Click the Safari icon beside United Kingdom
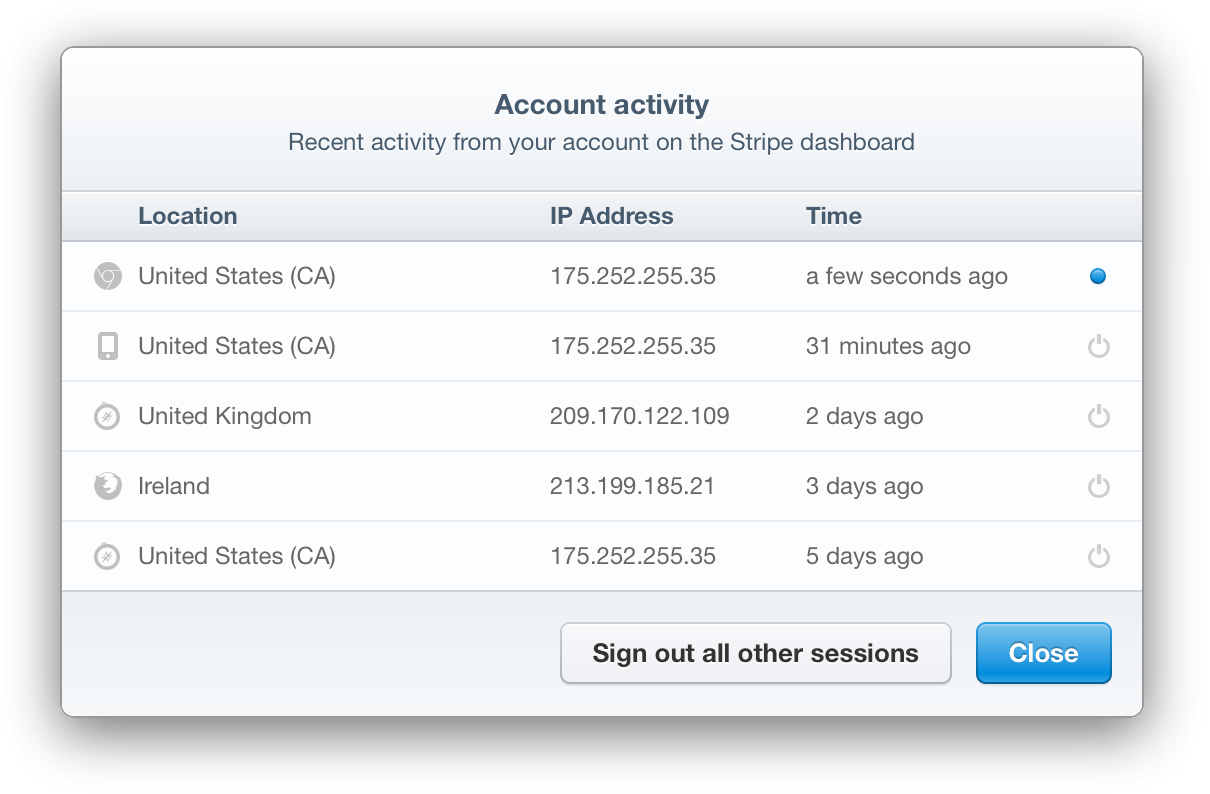The height and width of the screenshot is (794, 1210). point(107,417)
